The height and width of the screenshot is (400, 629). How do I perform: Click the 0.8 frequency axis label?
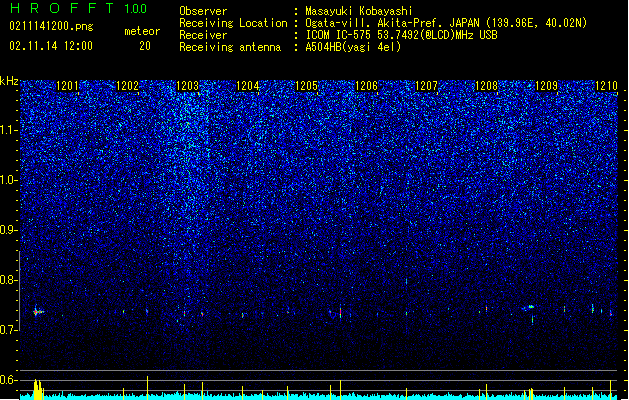tap(8, 280)
